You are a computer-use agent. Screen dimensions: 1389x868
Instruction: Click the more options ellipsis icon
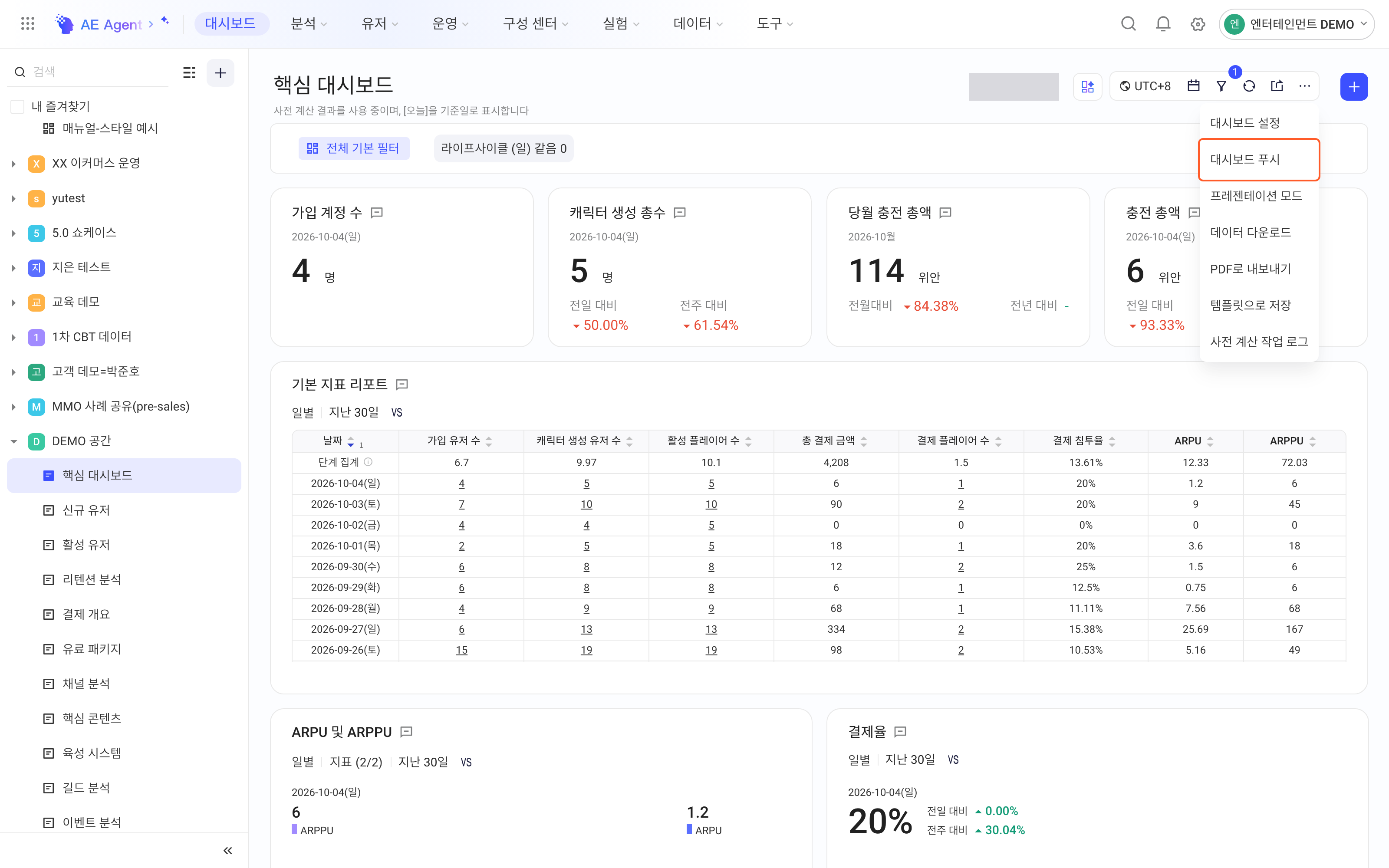[1305, 86]
